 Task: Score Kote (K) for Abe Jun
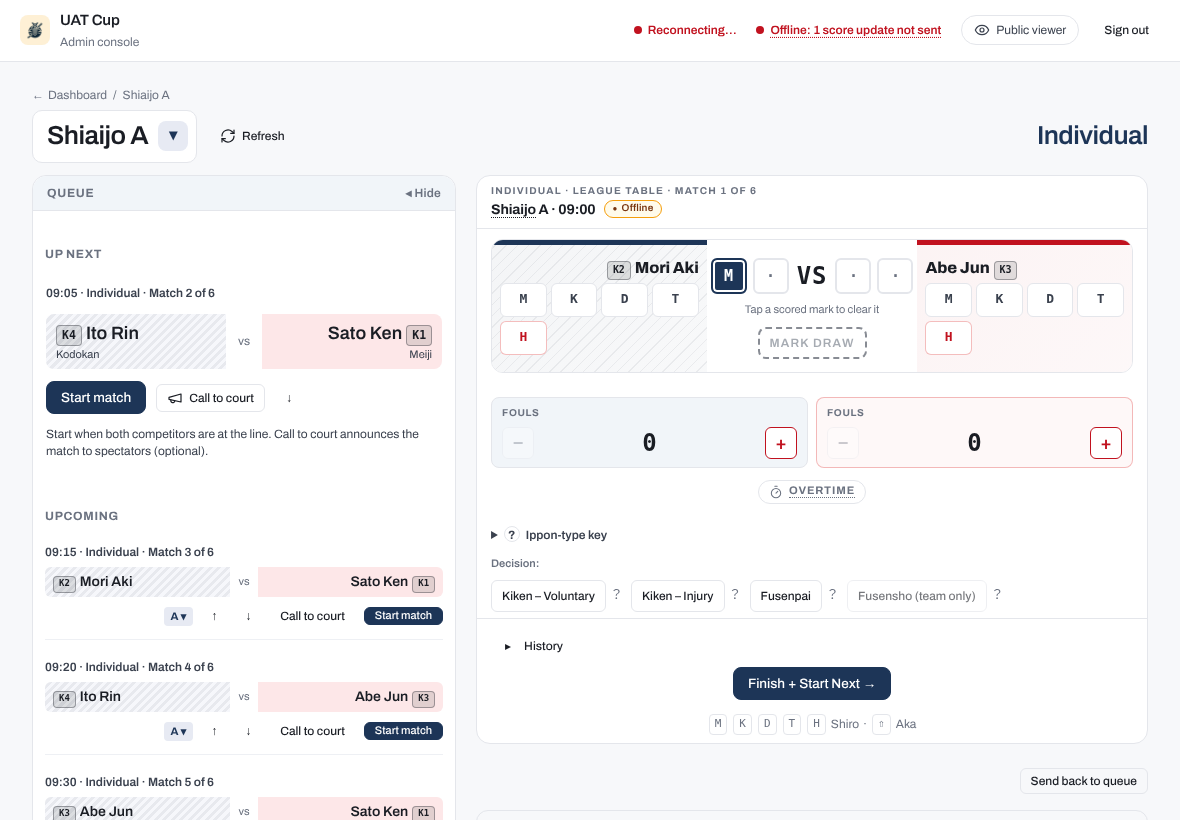click(x=999, y=299)
